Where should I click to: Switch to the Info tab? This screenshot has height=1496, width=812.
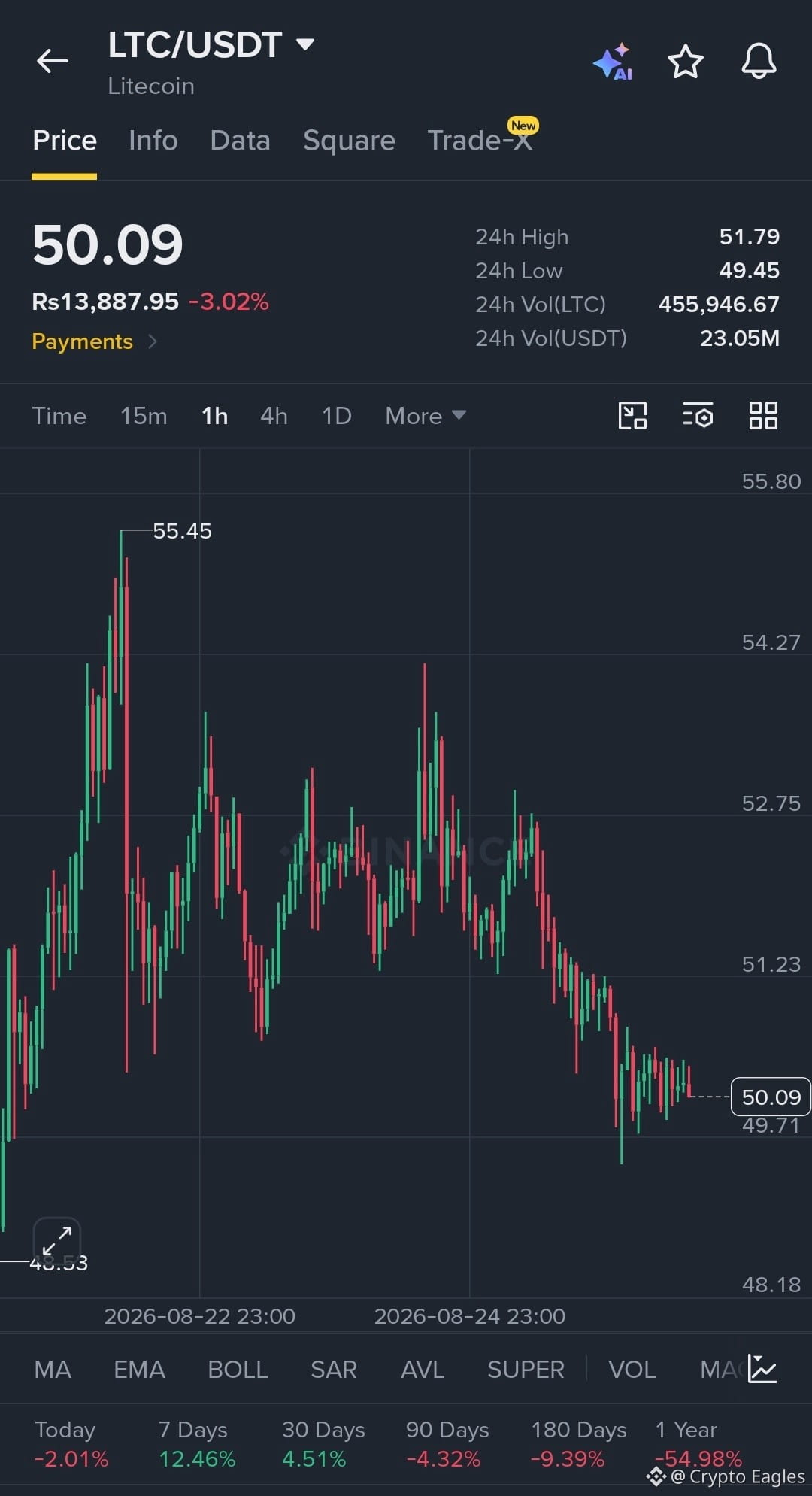[x=153, y=141]
